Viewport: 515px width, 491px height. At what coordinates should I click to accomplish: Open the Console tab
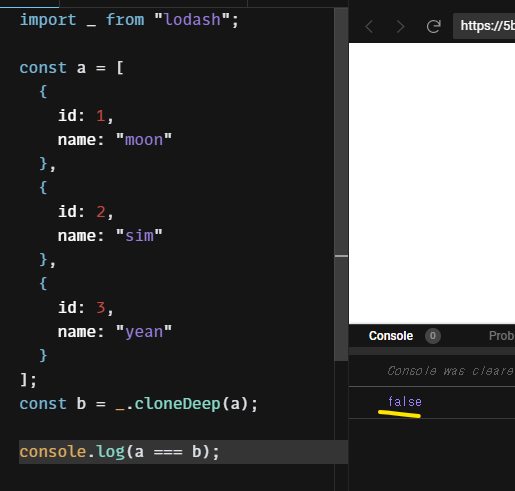[391, 336]
